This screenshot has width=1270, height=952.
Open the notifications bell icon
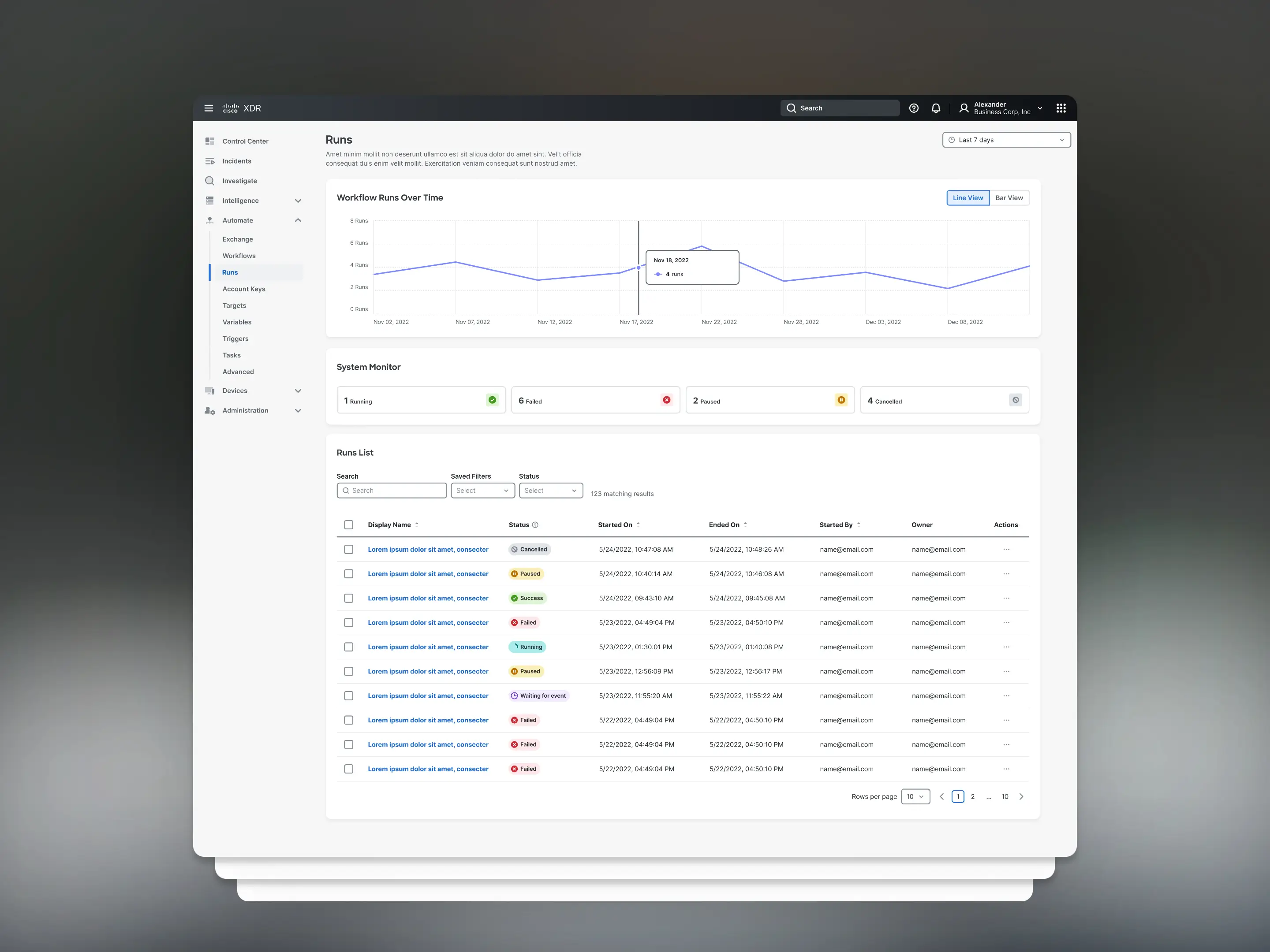click(936, 108)
